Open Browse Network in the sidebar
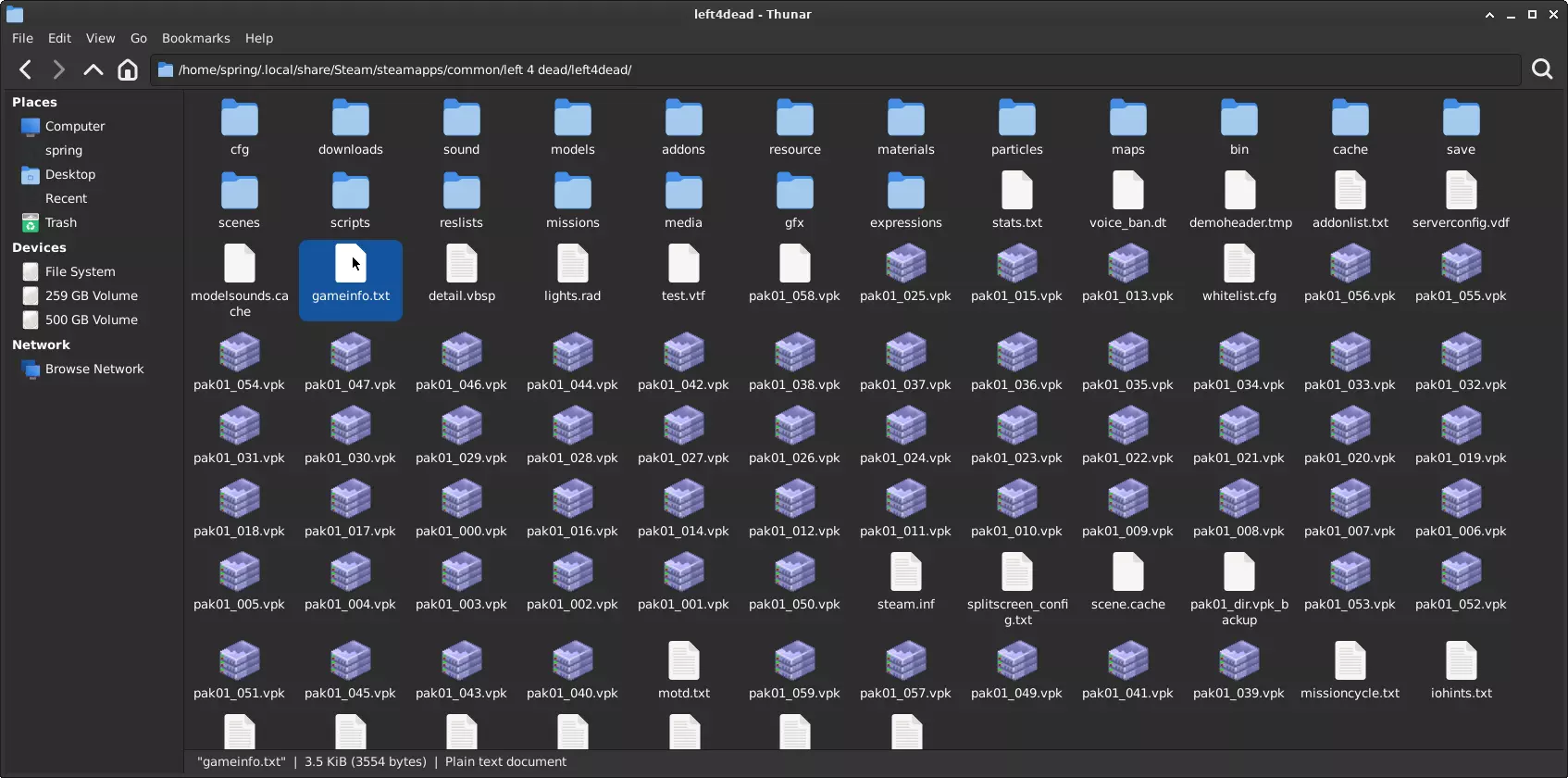1568x778 pixels. [x=93, y=369]
